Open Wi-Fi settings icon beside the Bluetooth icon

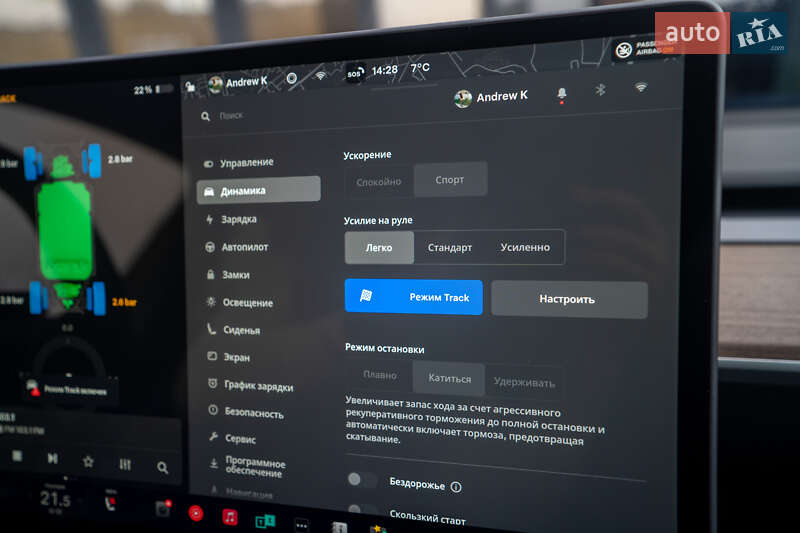click(641, 87)
